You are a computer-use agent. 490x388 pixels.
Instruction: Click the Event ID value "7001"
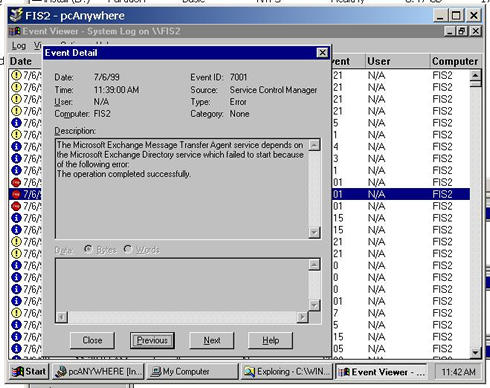[238, 77]
